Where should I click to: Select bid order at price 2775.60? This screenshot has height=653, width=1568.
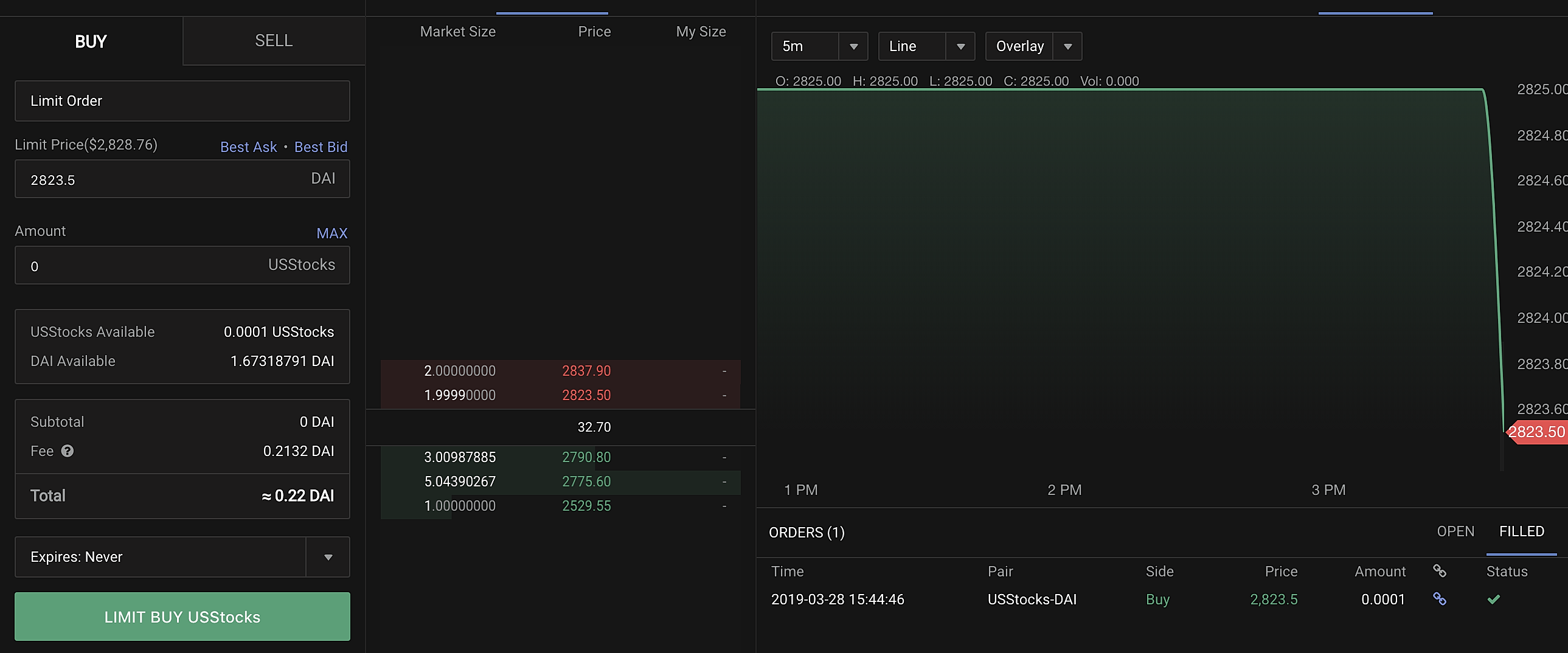click(561, 482)
